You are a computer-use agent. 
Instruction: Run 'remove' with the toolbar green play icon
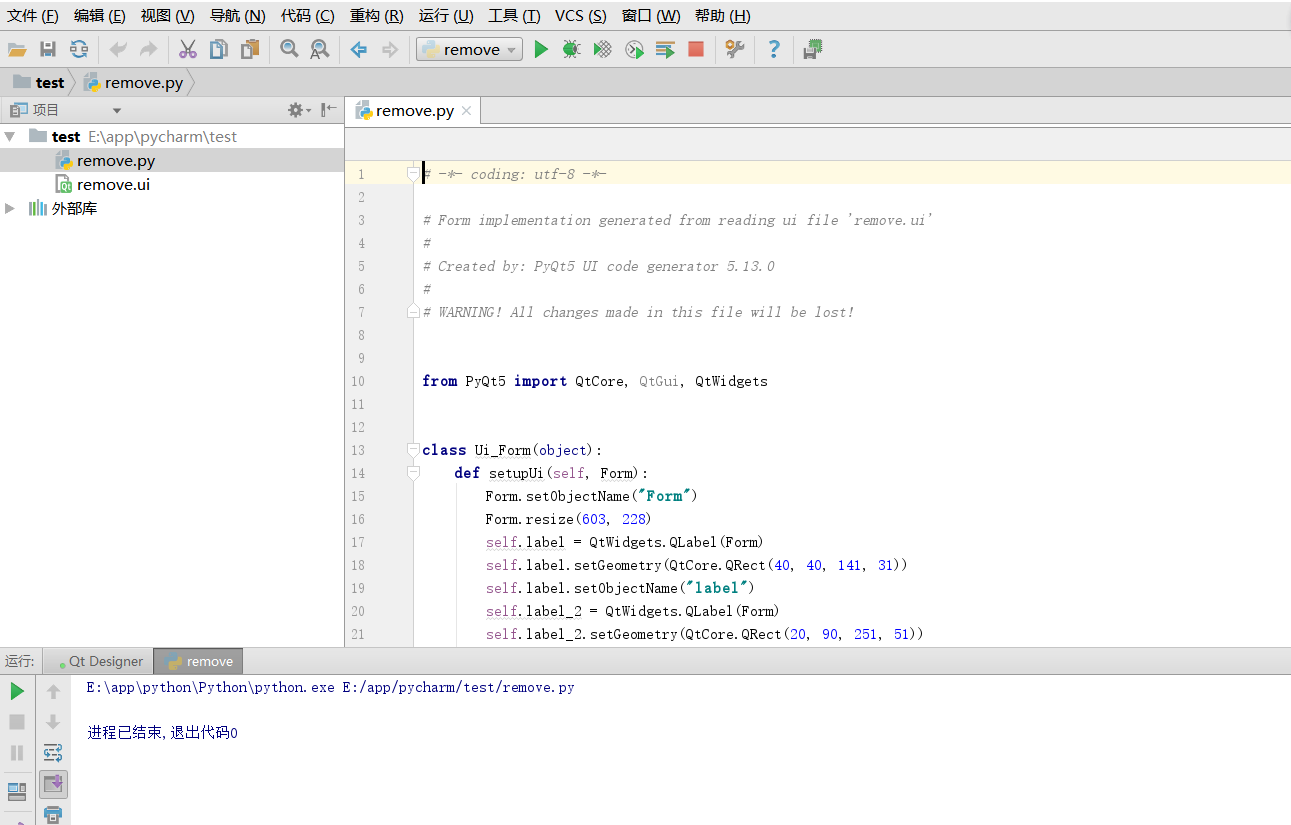541,49
